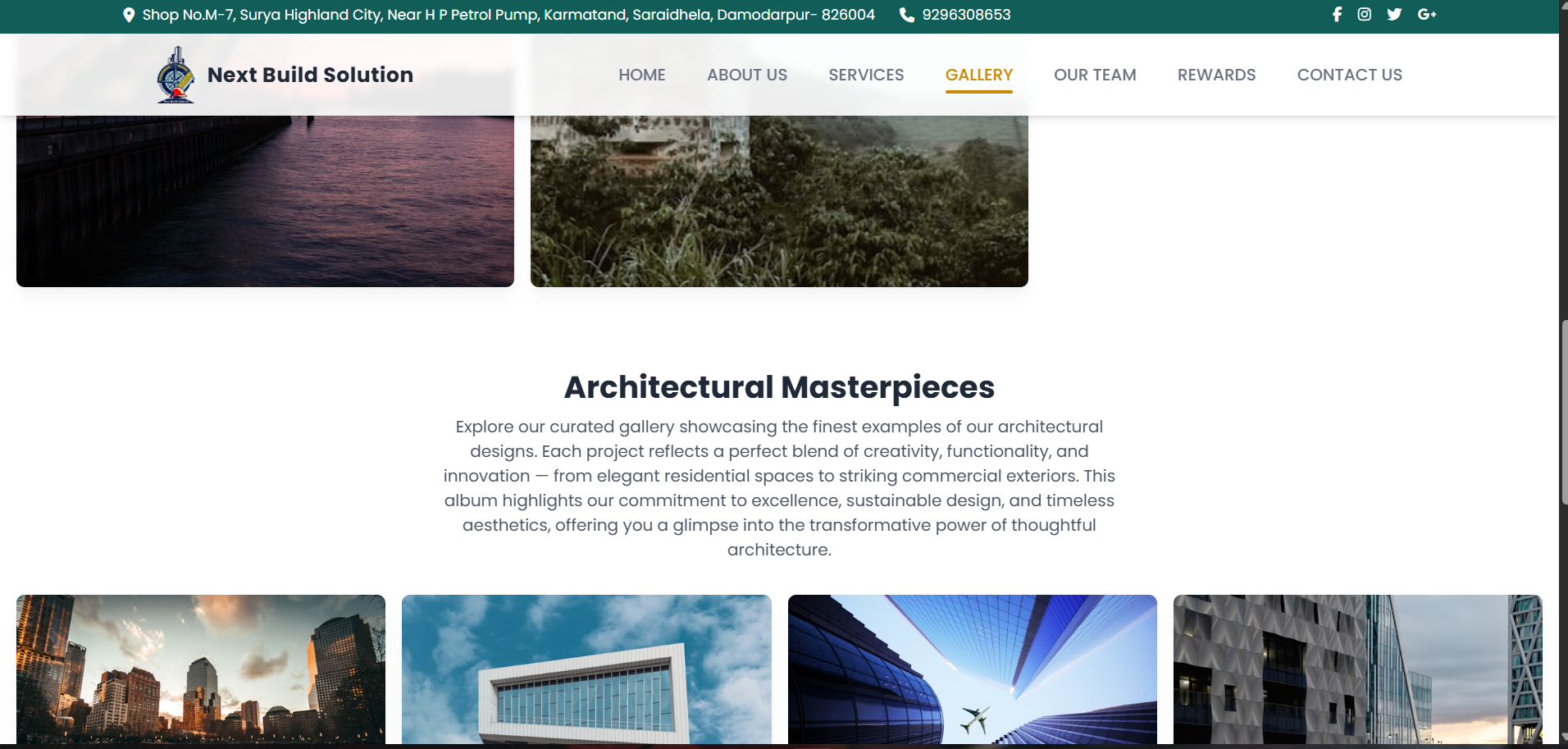Open the airplane between skyscrapers thumbnail
This screenshot has width=1568, height=749.
pos(973,669)
